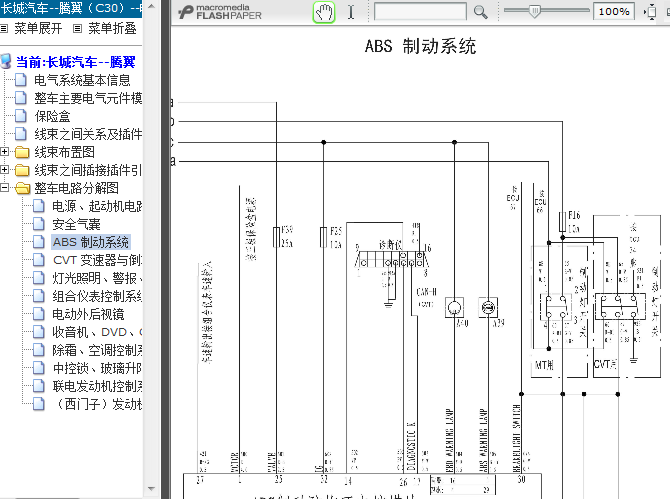Click the F16 fuse label in the diagram
Image resolution: width=670 pixels, height=499 pixels.
[x=574, y=215]
